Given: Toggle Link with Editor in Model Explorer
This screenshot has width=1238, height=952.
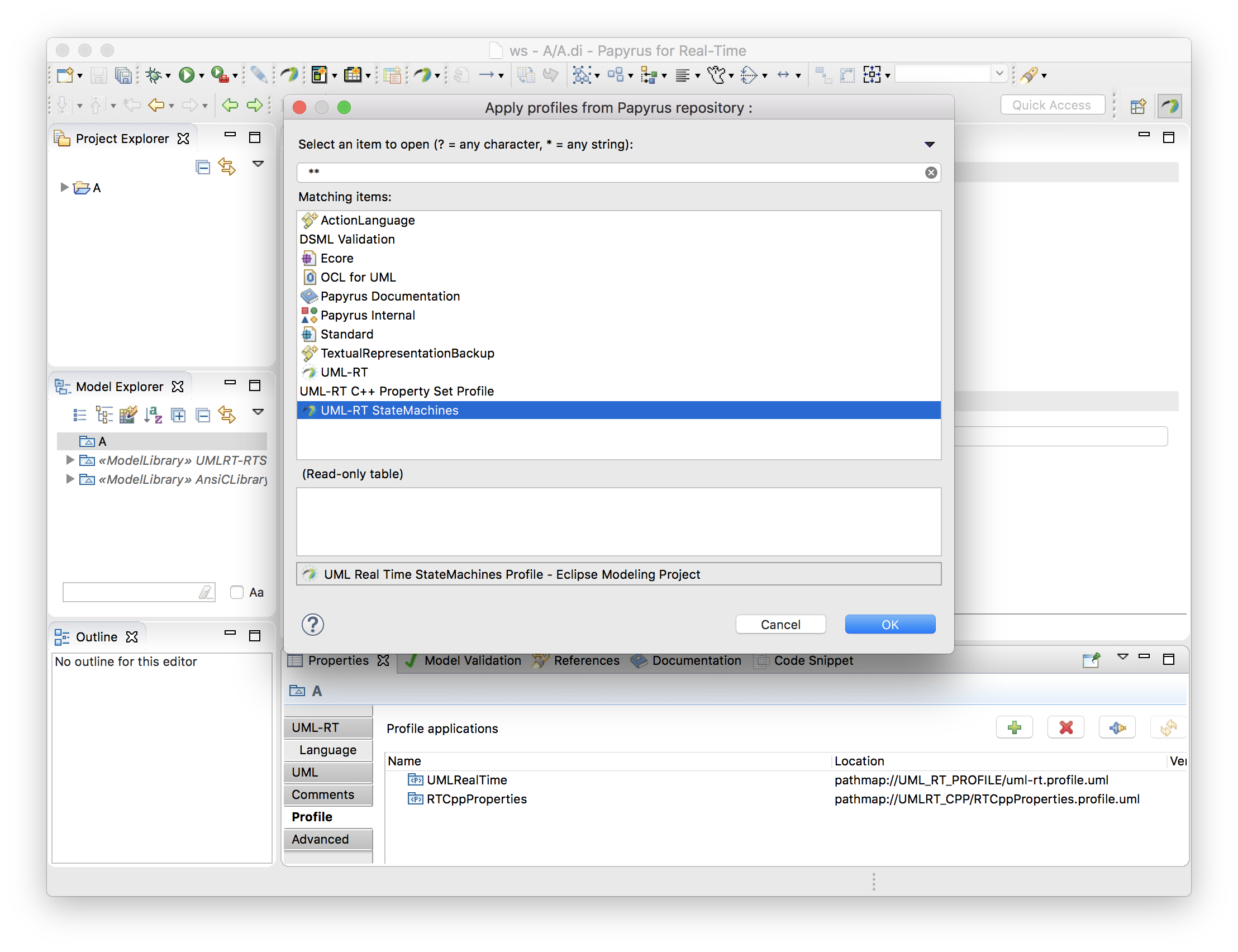Looking at the screenshot, I should click(227, 415).
